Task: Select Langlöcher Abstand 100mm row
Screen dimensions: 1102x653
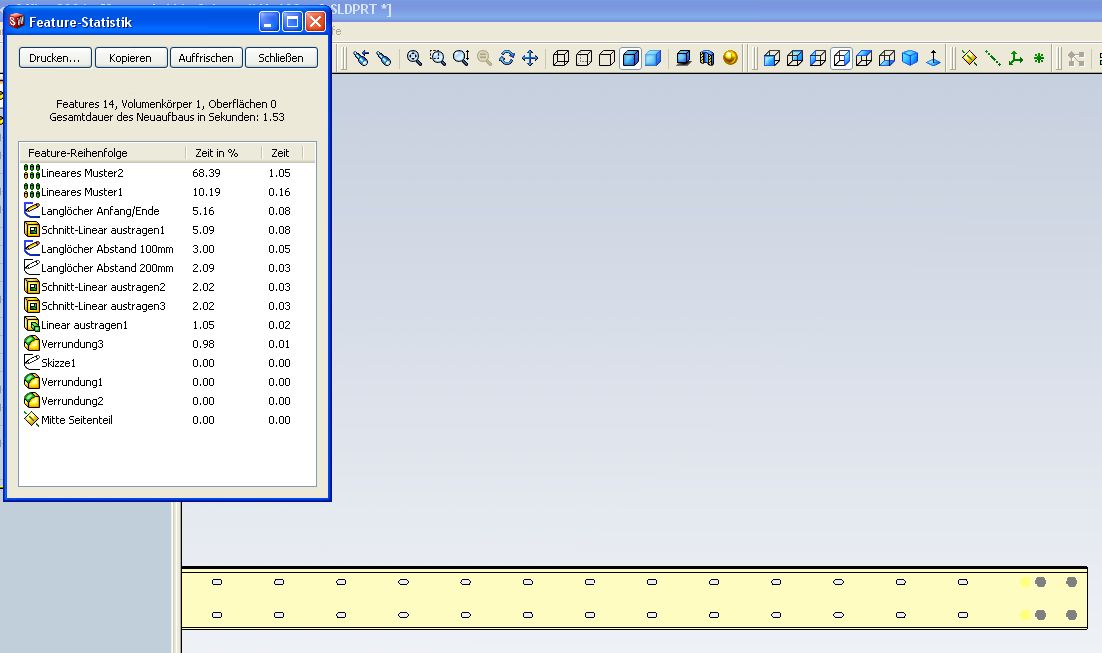Action: [x=167, y=249]
